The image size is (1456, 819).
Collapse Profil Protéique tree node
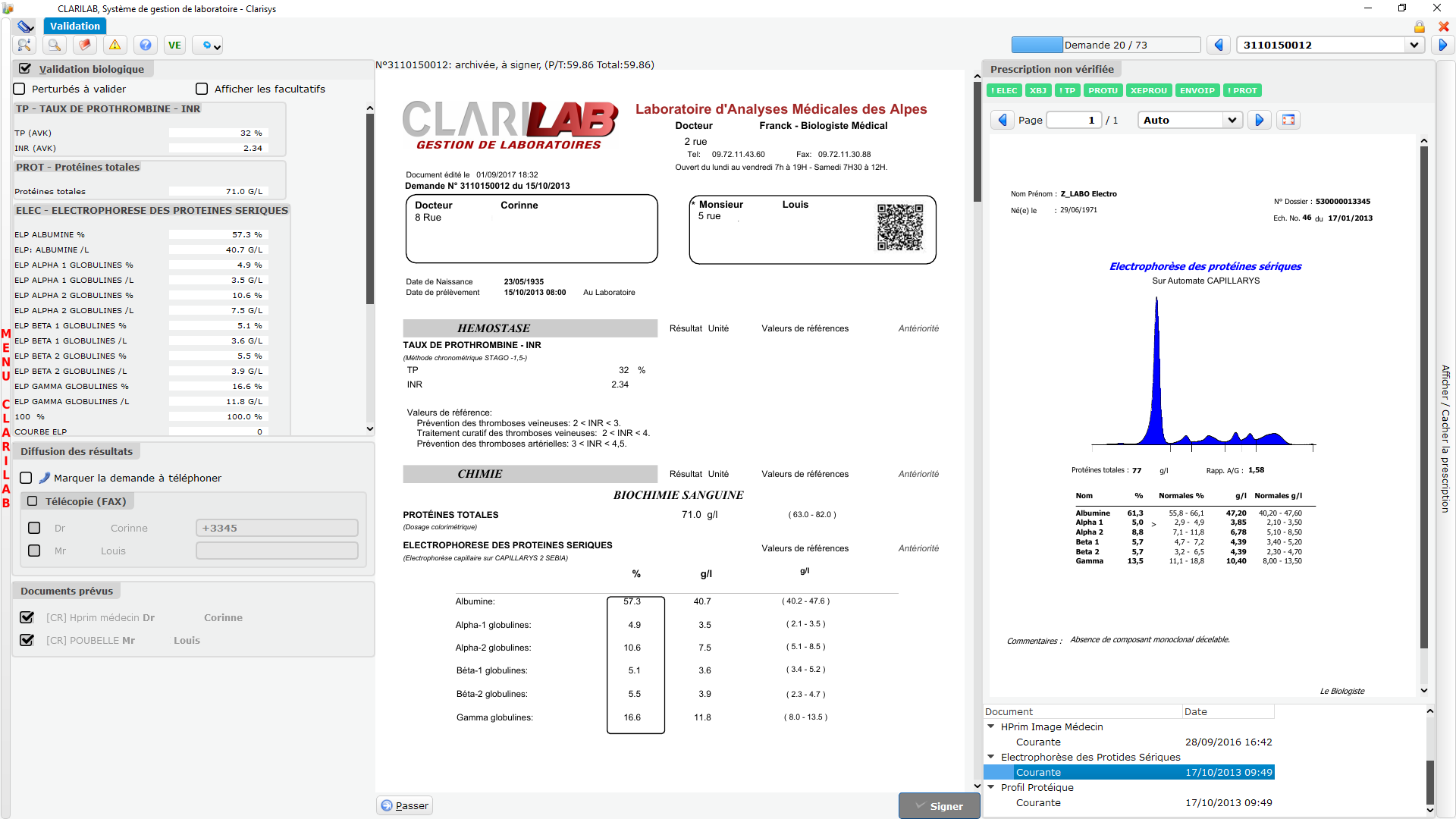(990, 787)
